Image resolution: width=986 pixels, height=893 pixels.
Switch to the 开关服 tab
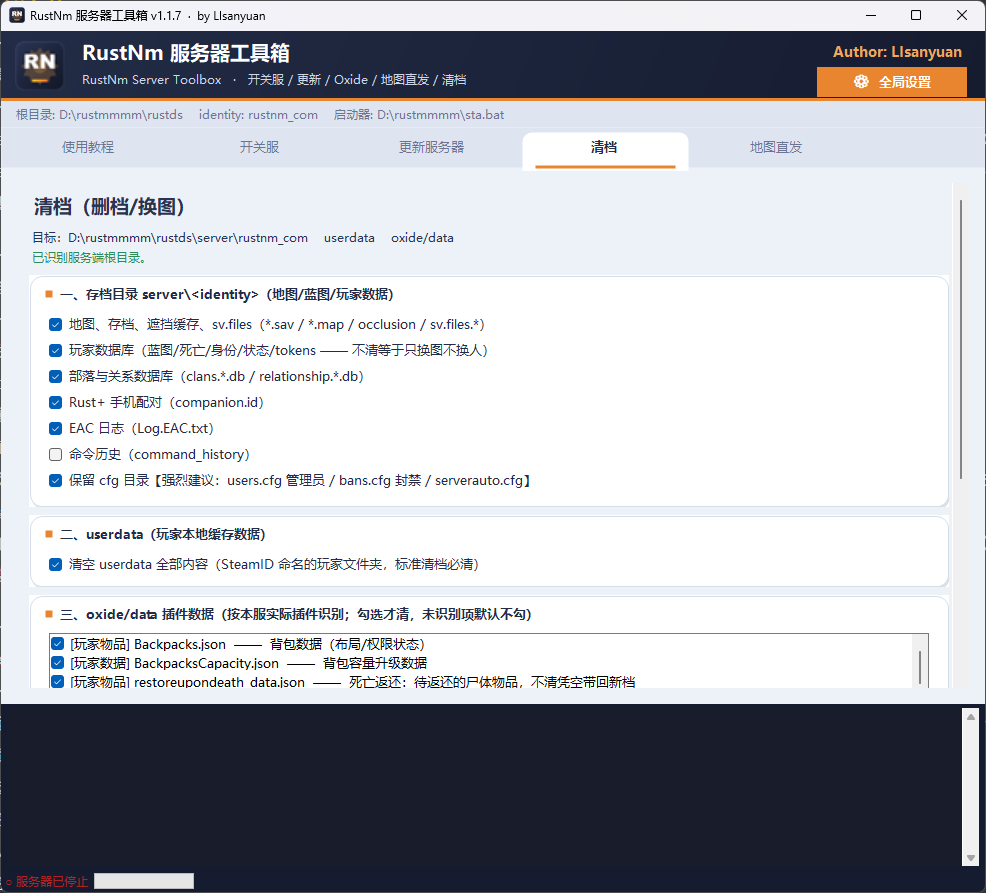(x=259, y=147)
